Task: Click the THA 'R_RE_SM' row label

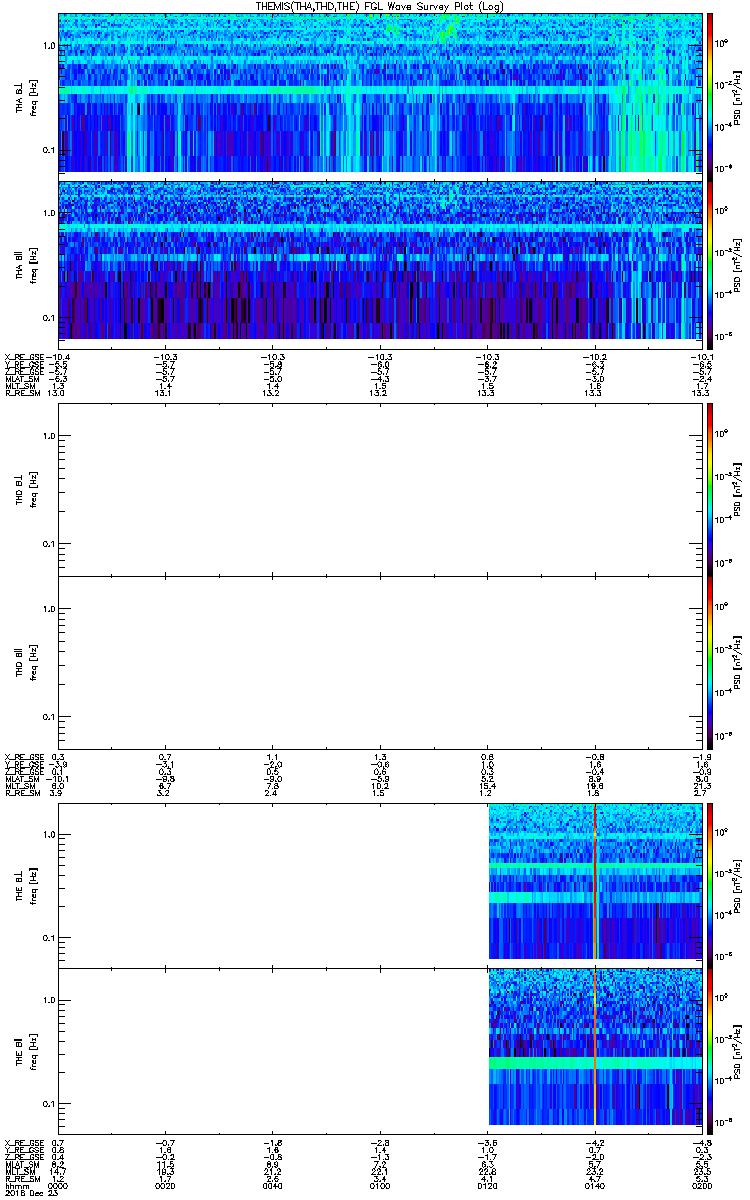Action: (x=21, y=394)
